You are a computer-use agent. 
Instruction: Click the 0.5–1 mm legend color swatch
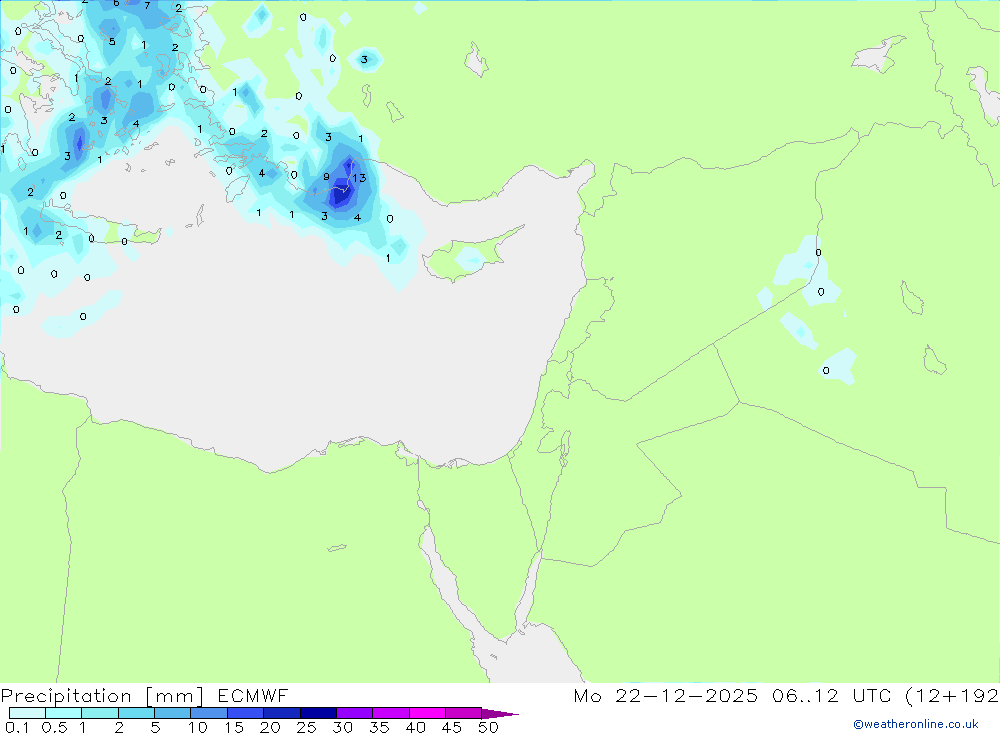(x=63, y=713)
